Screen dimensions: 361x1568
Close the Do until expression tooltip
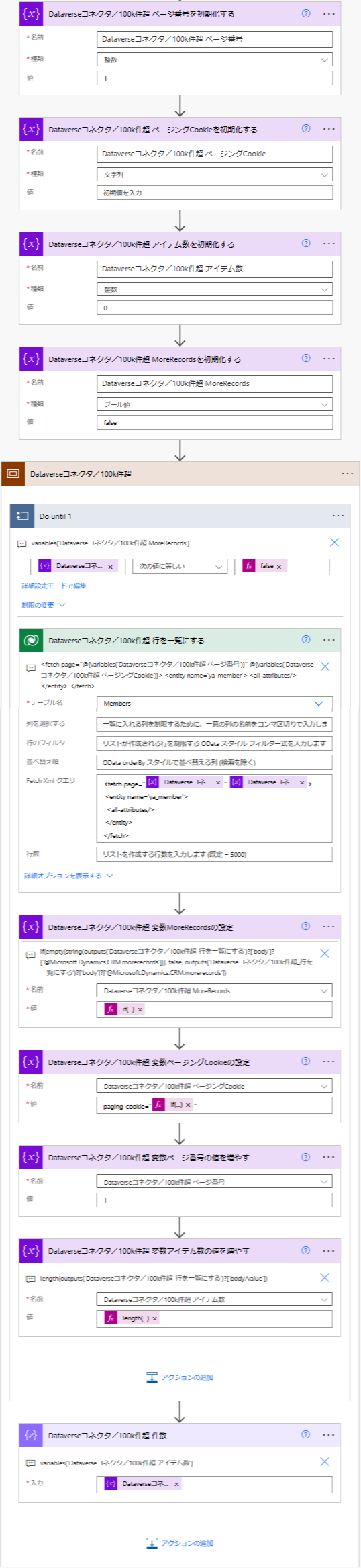click(x=334, y=542)
